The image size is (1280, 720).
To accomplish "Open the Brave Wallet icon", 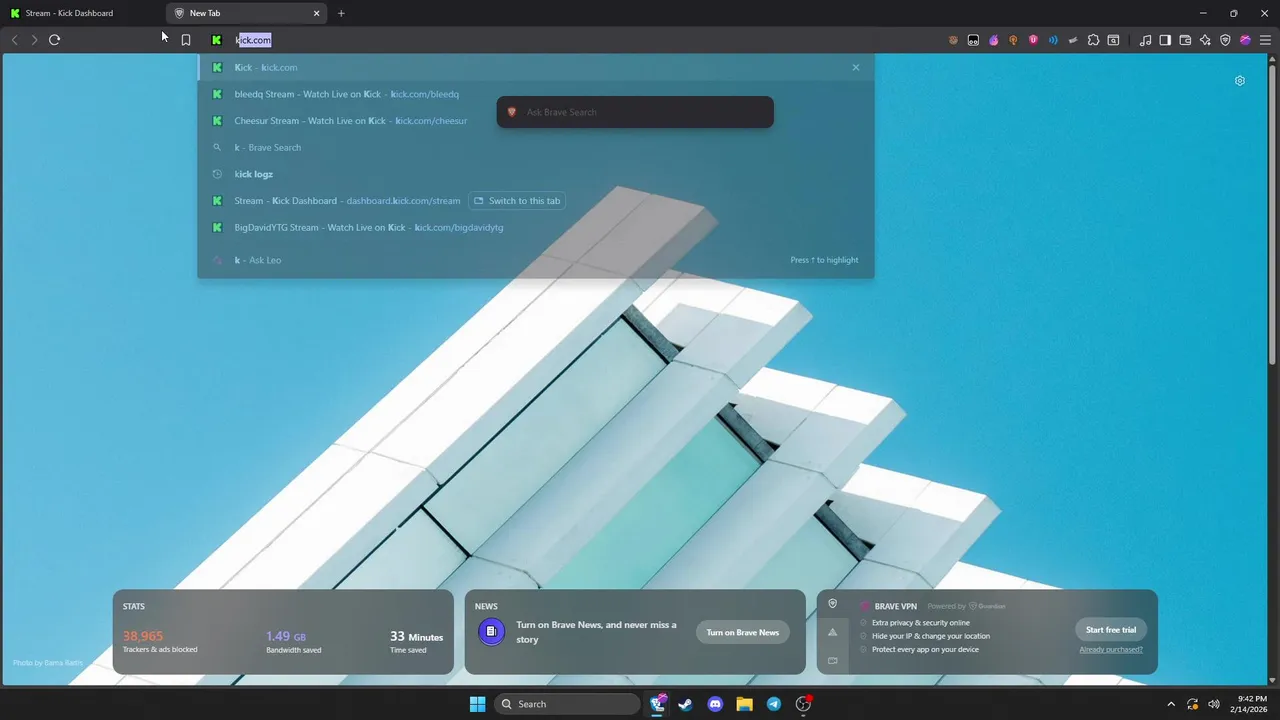I will click(1185, 40).
